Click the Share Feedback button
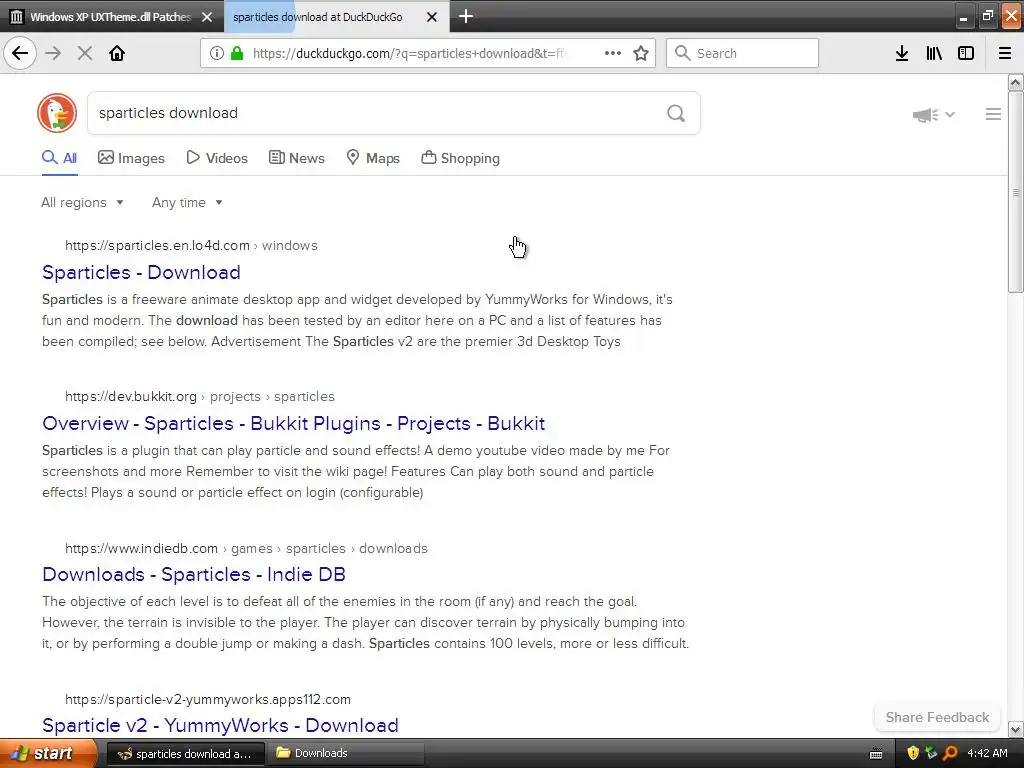 (x=937, y=717)
